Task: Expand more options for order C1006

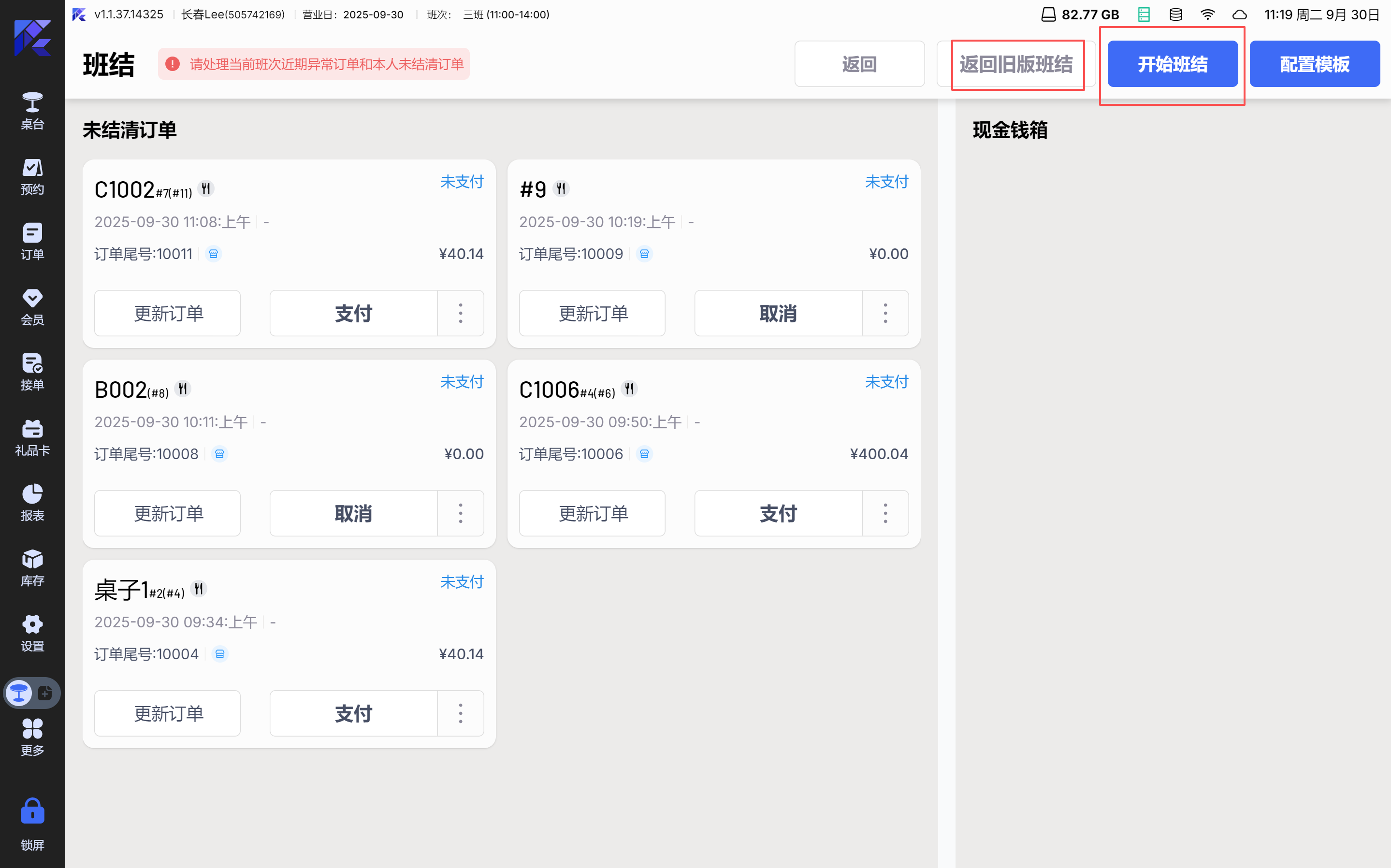Action: click(885, 513)
